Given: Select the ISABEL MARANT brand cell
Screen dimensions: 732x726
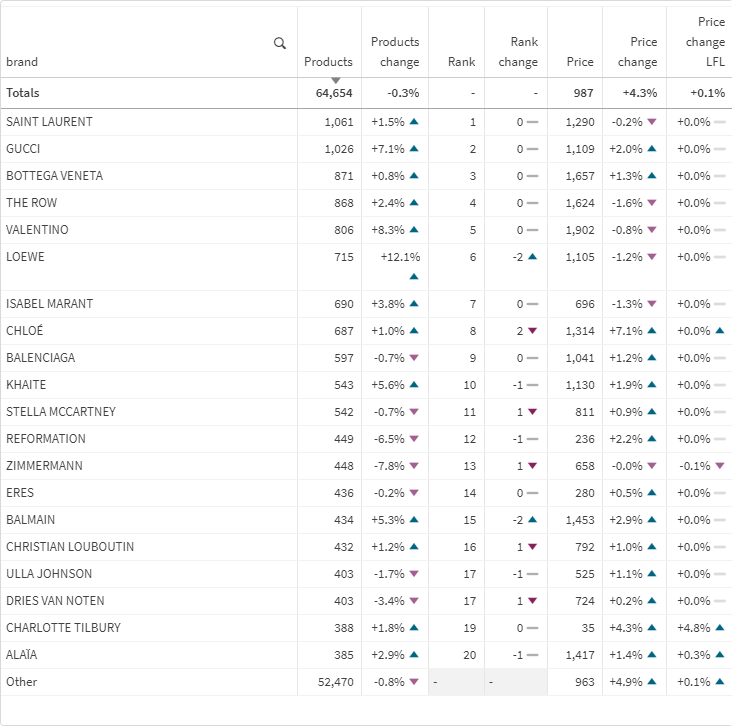Looking at the screenshot, I should pos(149,304).
